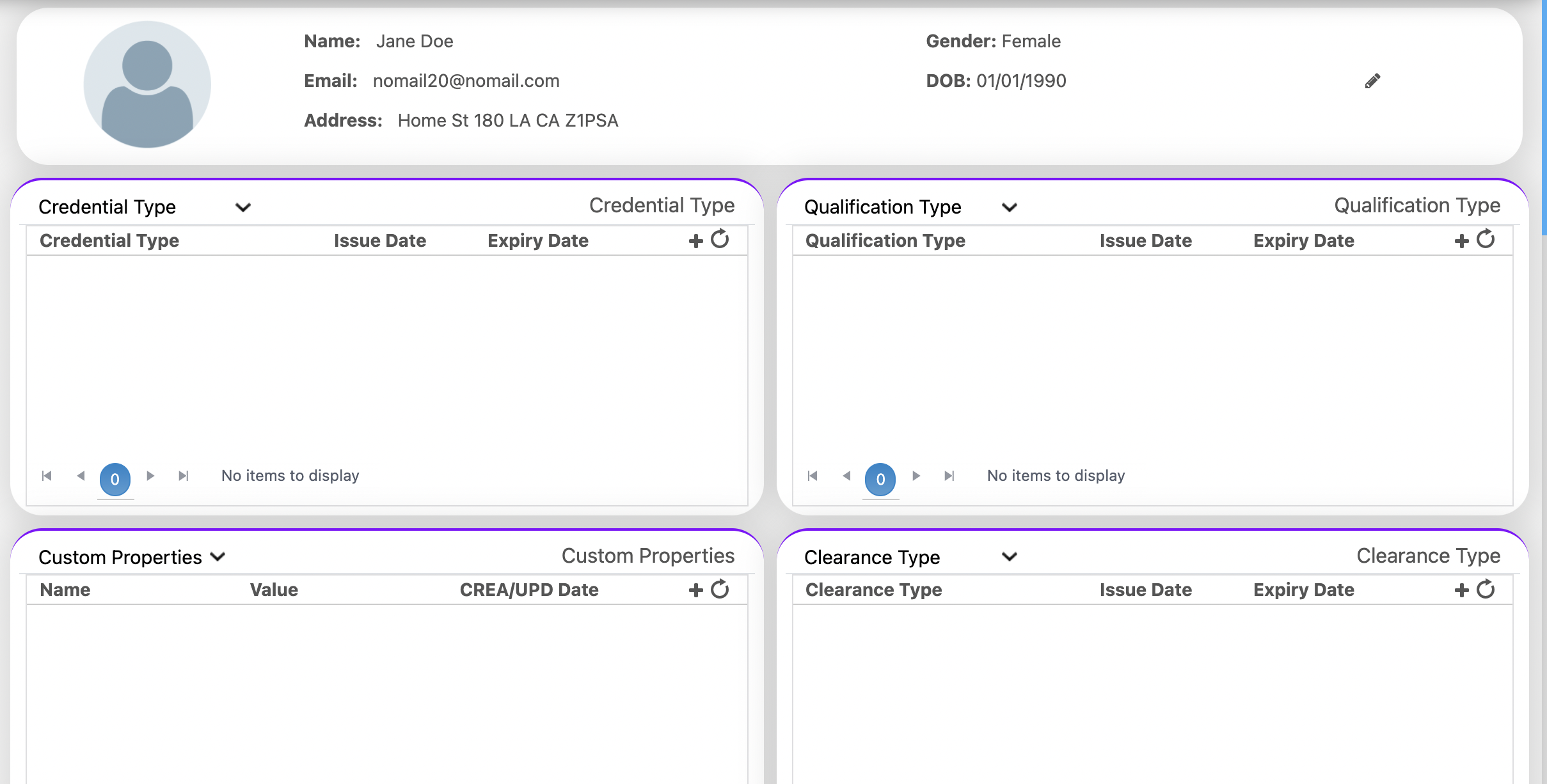Screen dimensions: 1547x784
Task: Sort credentials by Expiry Date column header
Action: click(537, 241)
